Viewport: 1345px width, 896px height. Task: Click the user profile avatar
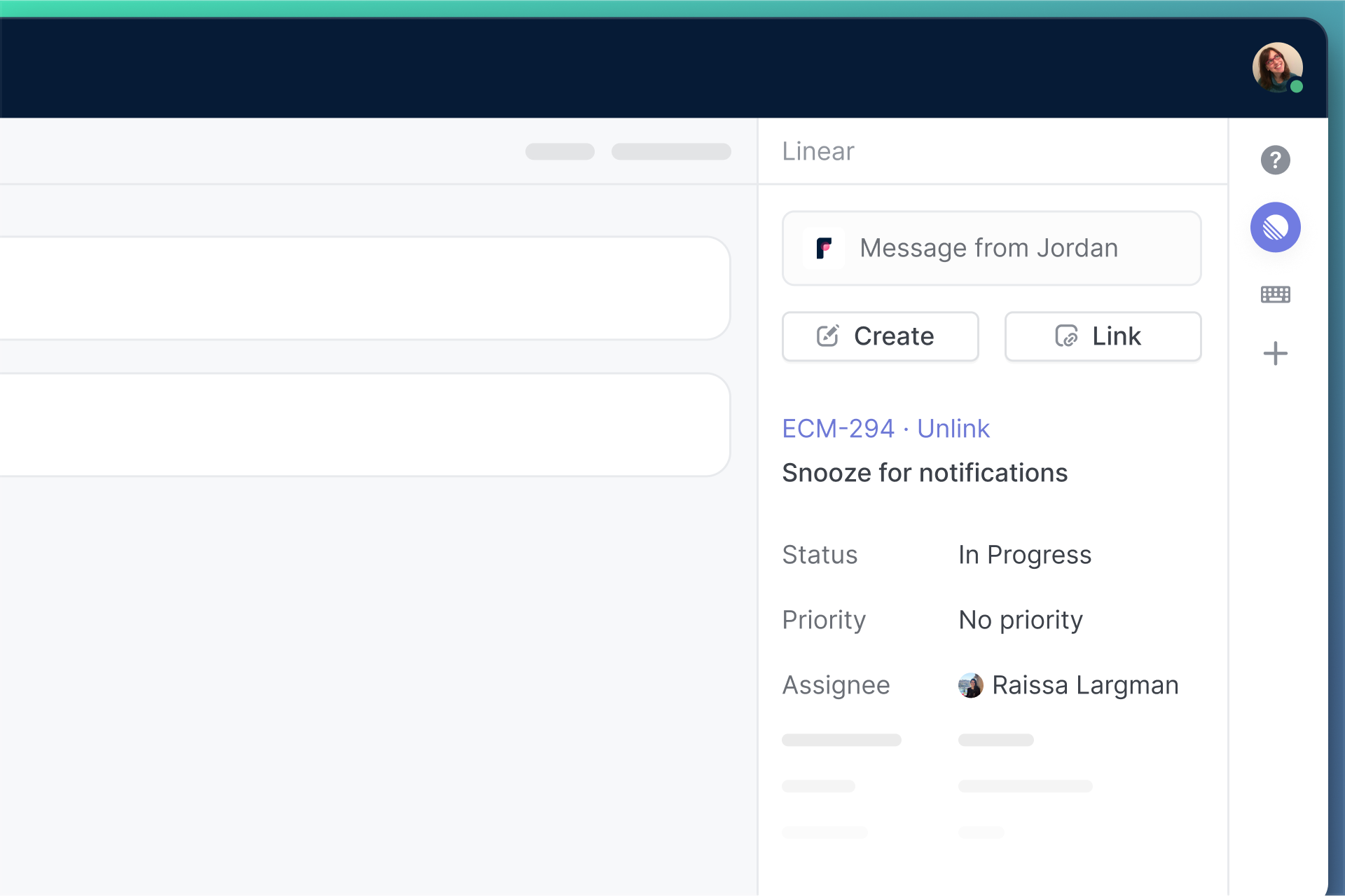pos(1276,67)
